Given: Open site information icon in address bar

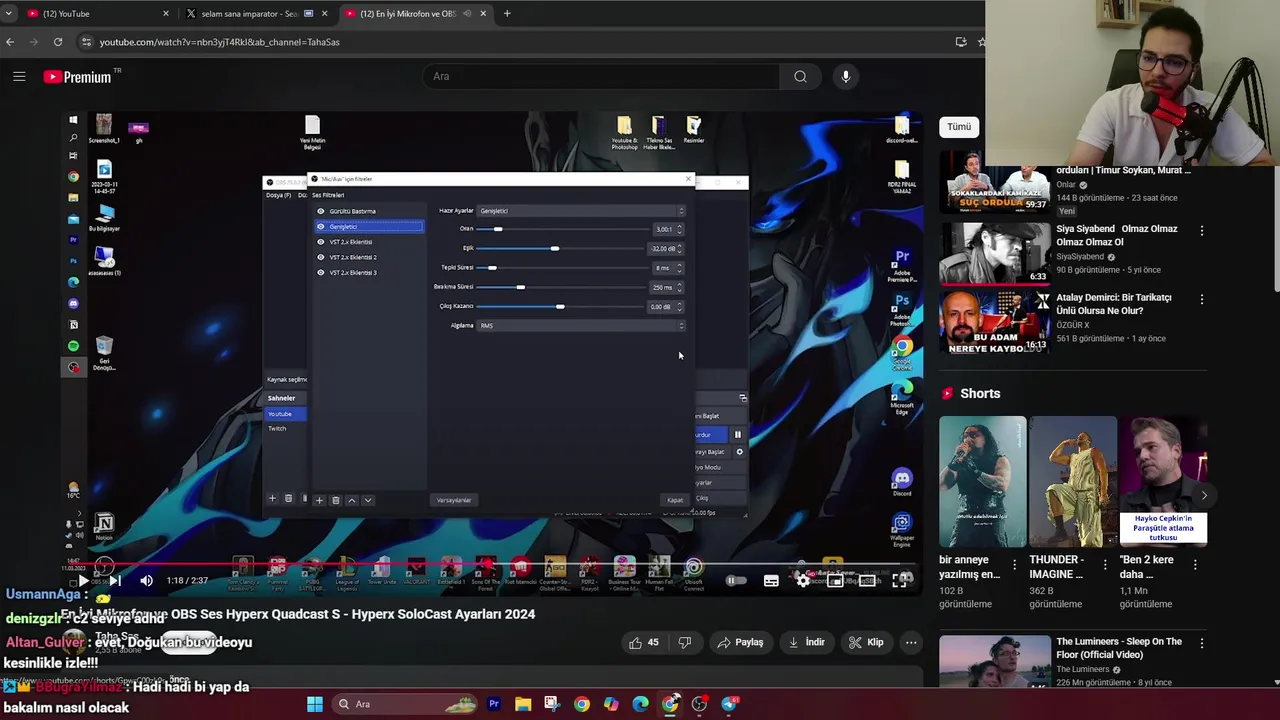Looking at the screenshot, I should (x=87, y=42).
